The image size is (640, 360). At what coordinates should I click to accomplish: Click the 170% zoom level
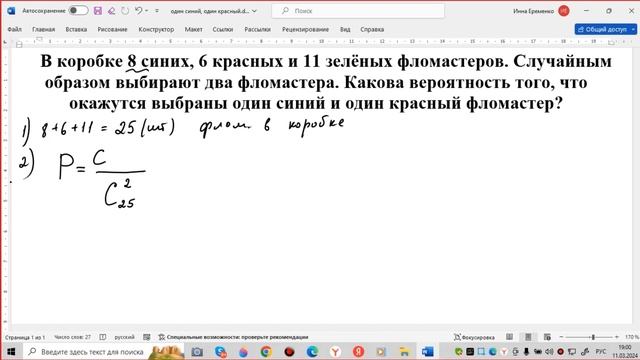(631, 337)
